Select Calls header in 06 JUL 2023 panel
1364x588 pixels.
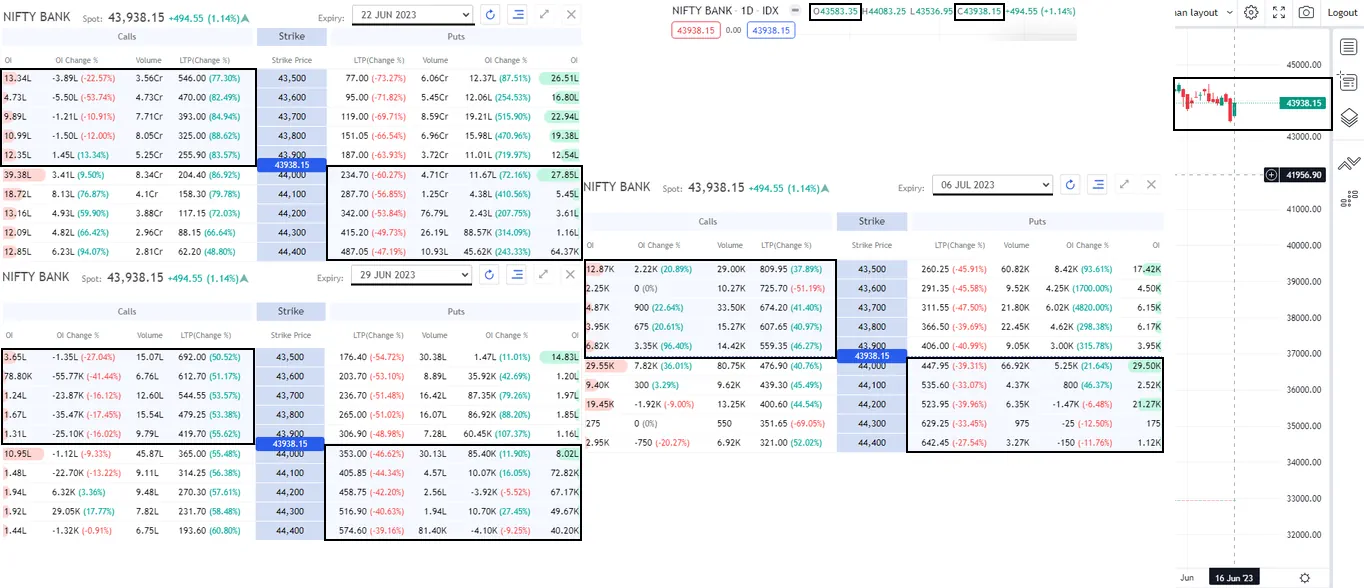708,221
